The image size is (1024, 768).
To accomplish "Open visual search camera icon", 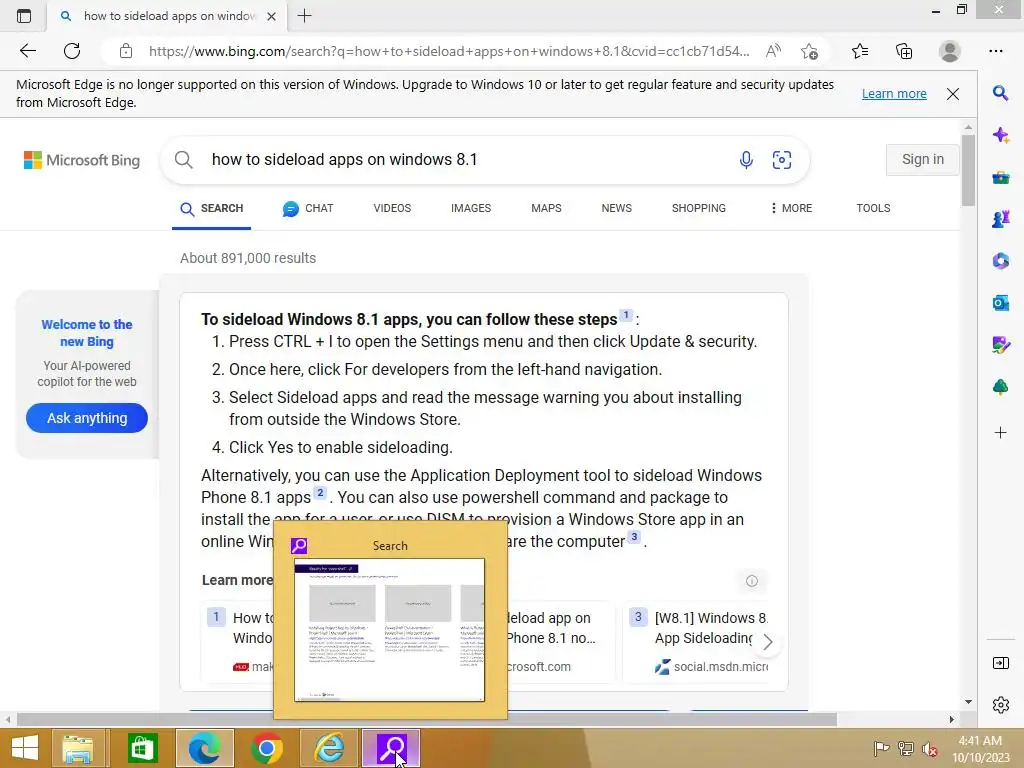I will [x=782, y=159].
